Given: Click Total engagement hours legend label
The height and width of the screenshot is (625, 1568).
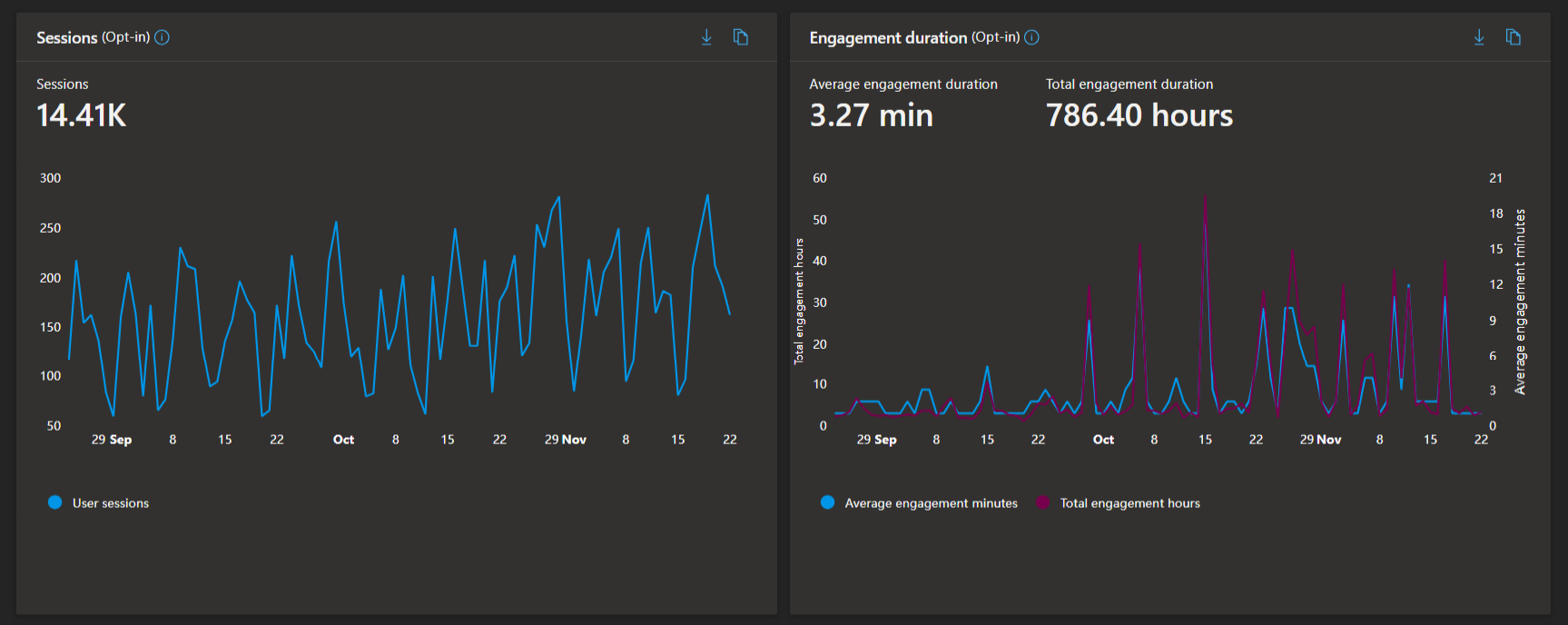Looking at the screenshot, I should 1129,503.
